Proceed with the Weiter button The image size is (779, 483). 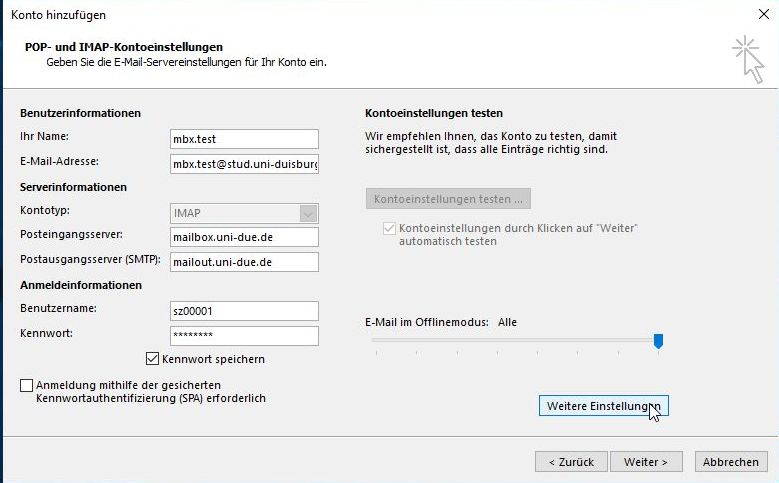[645, 462]
